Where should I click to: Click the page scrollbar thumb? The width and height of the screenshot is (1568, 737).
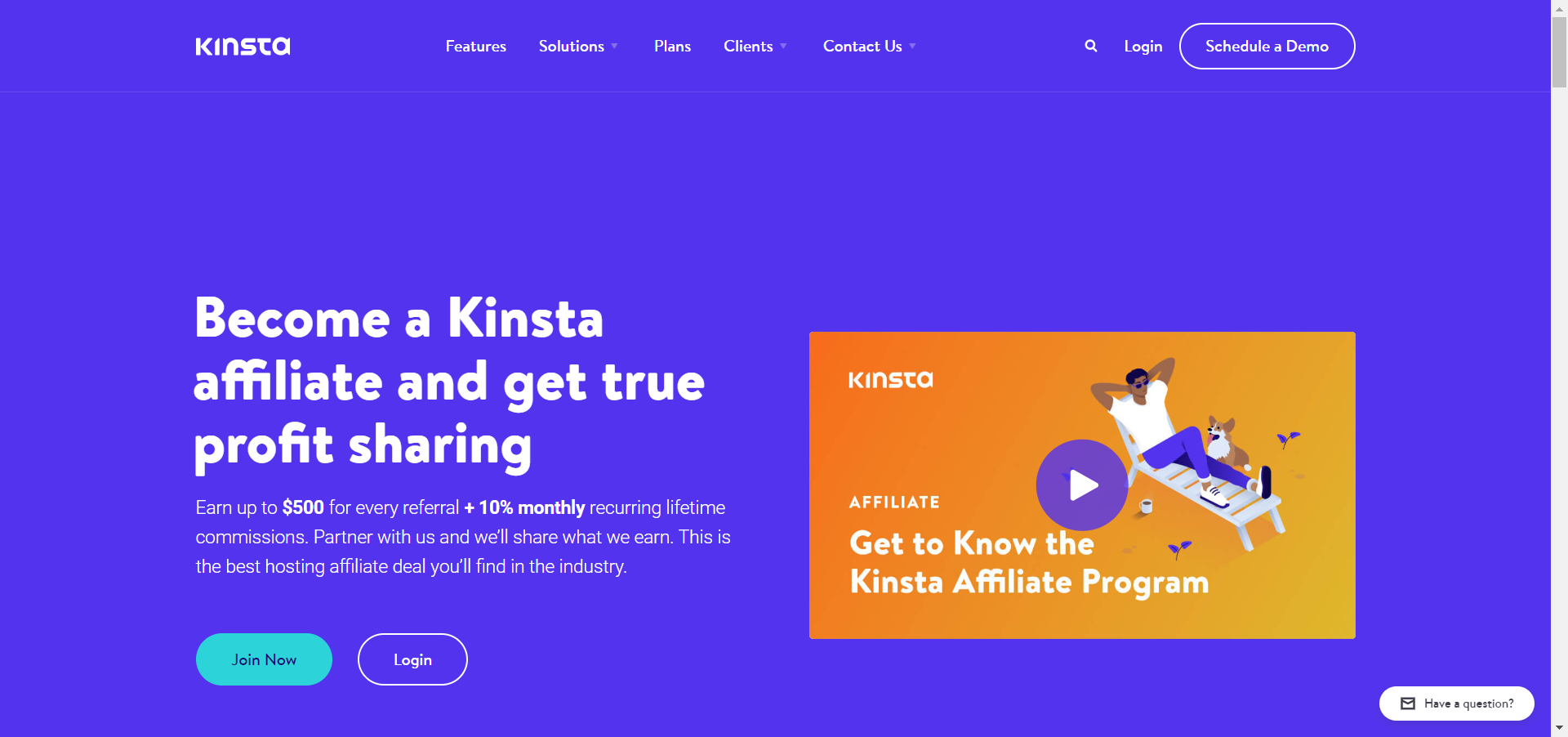pyautogui.click(x=1559, y=51)
